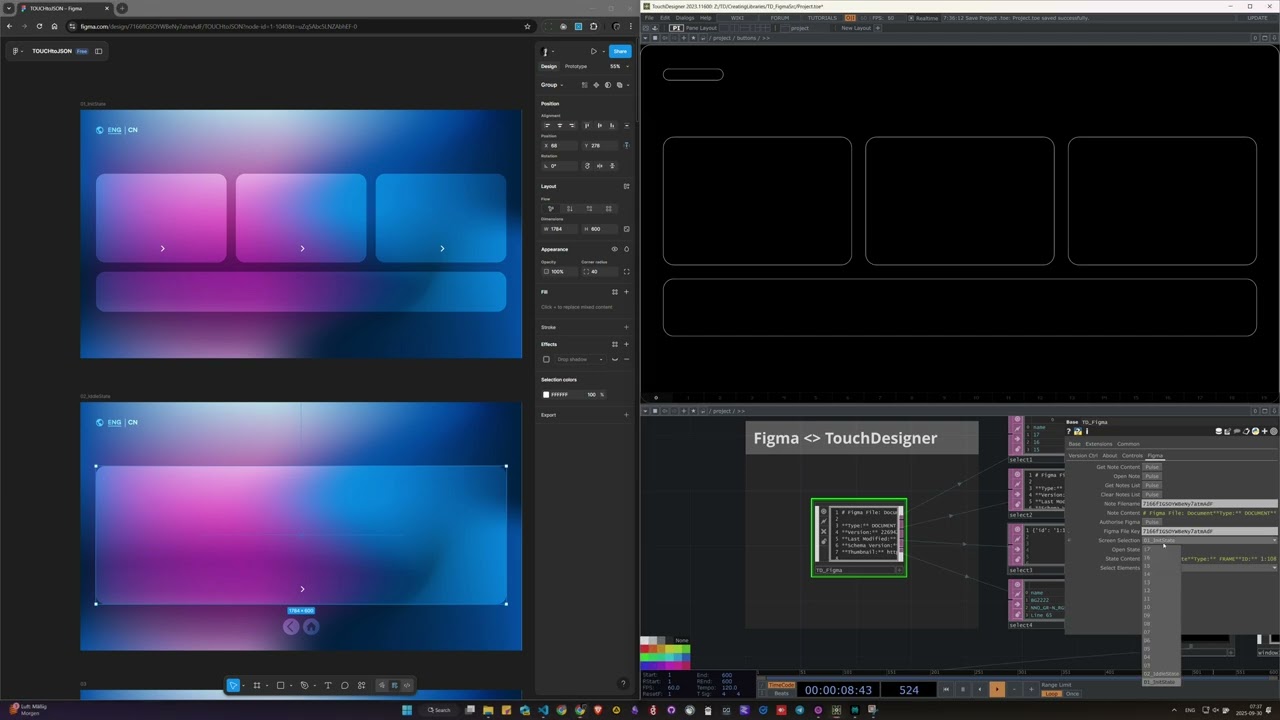Add a new fill with plus icon
This screenshot has width=1280, height=720.
(626, 292)
